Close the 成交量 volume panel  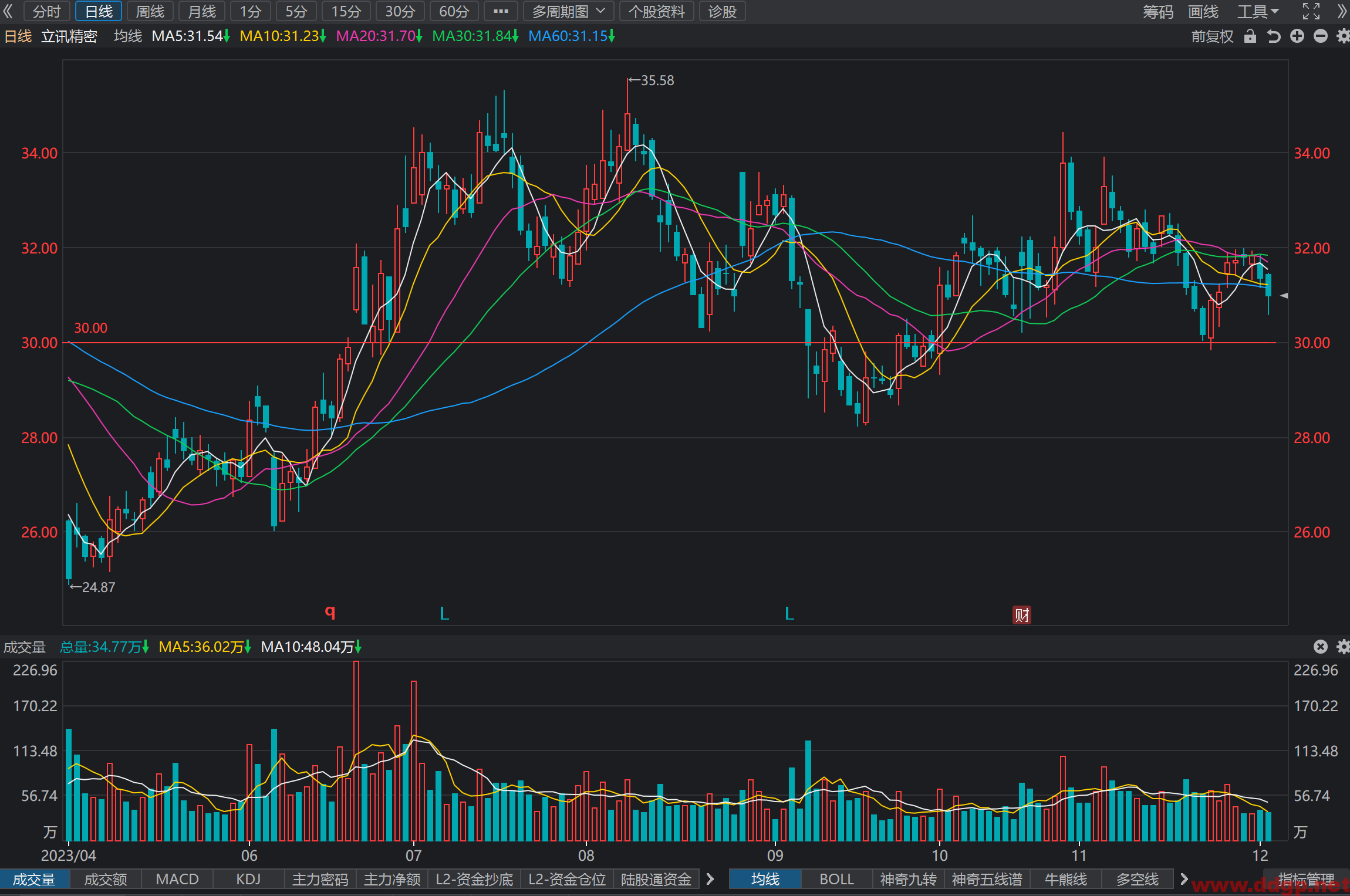1321,647
